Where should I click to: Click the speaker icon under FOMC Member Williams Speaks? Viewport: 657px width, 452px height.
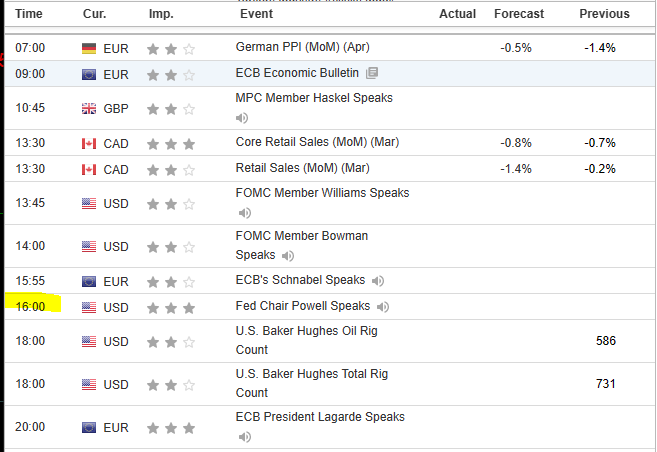(242, 213)
